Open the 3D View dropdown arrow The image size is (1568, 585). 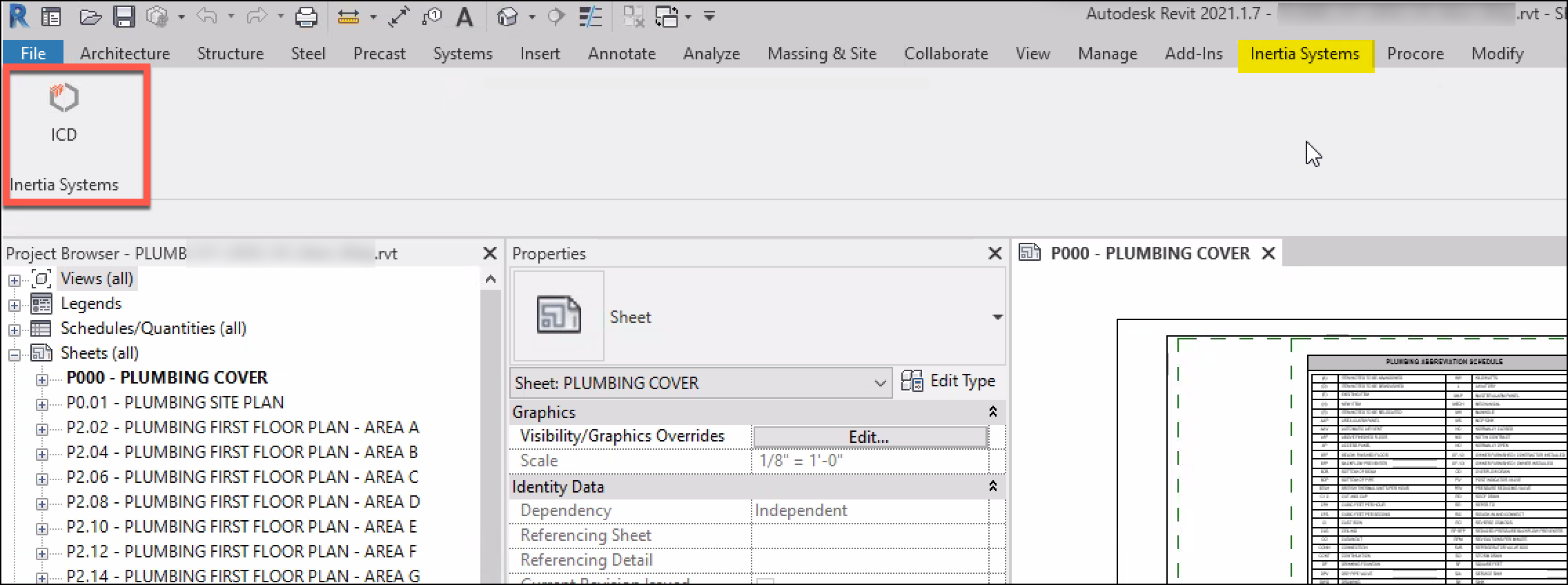coord(532,17)
